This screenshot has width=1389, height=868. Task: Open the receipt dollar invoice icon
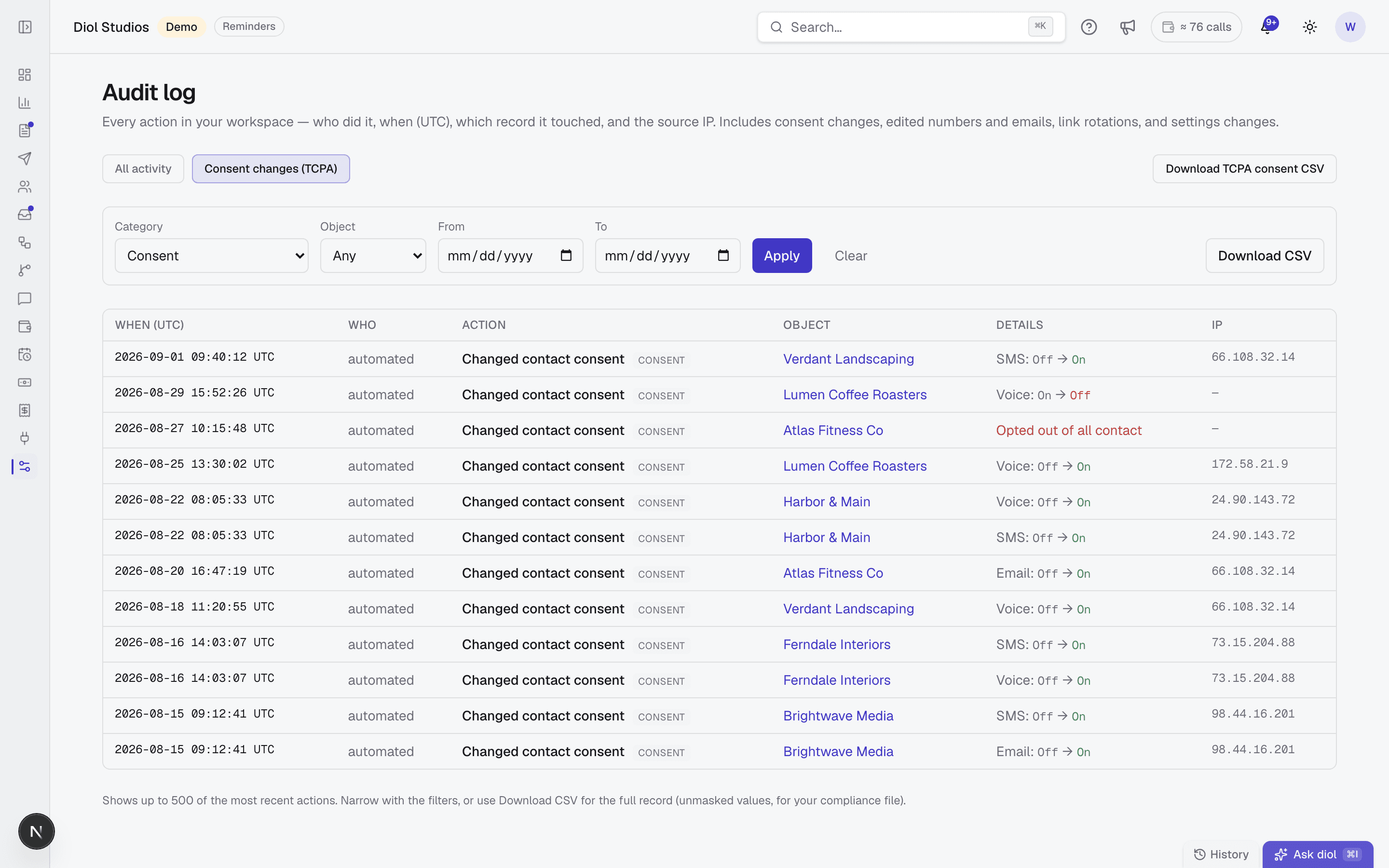click(x=25, y=410)
